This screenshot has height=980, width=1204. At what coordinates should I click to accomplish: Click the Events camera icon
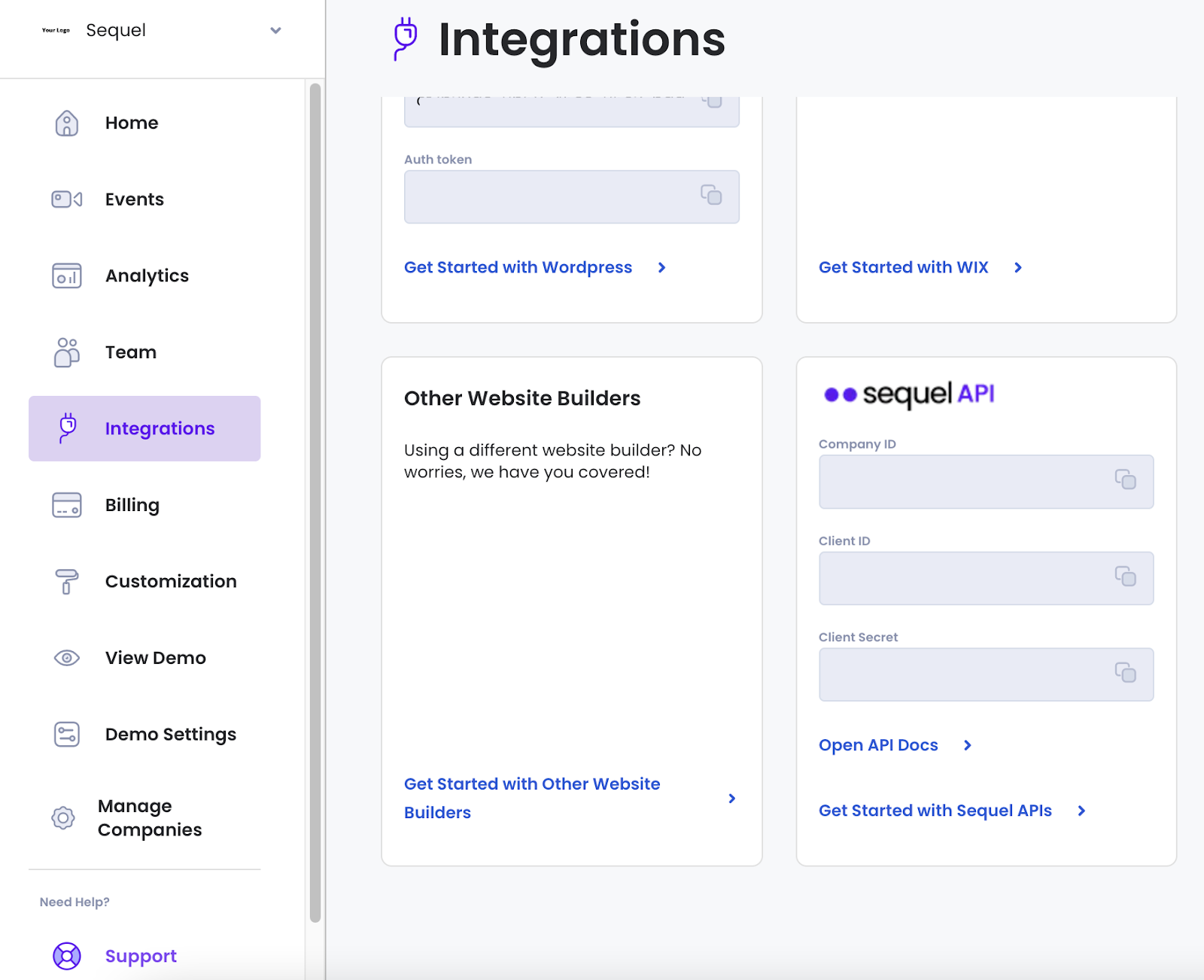(67, 199)
